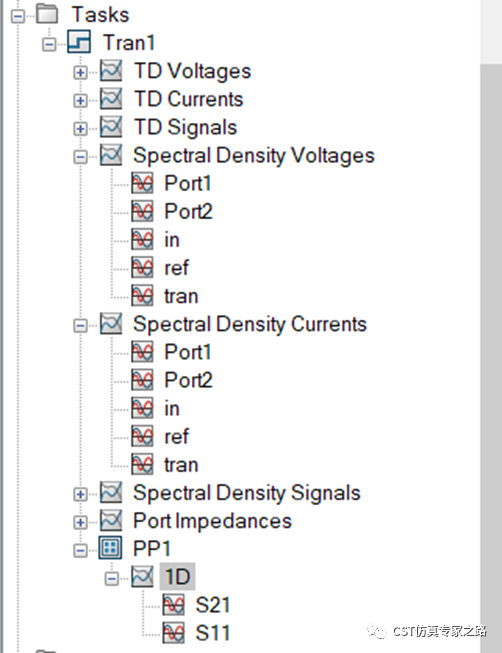Click the S11 result curve icon
The width and height of the screenshot is (502, 653).
(173, 633)
